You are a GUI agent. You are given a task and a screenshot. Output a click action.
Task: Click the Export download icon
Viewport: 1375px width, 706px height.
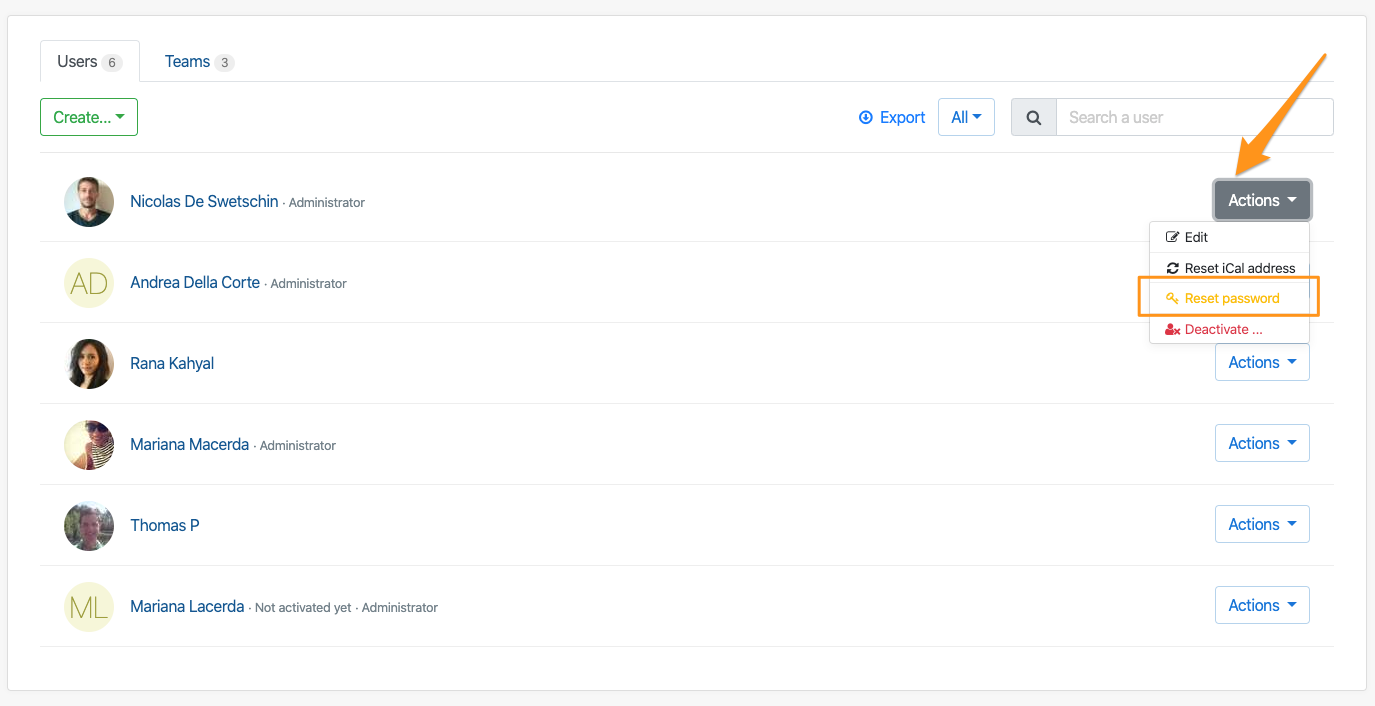point(866,117)
